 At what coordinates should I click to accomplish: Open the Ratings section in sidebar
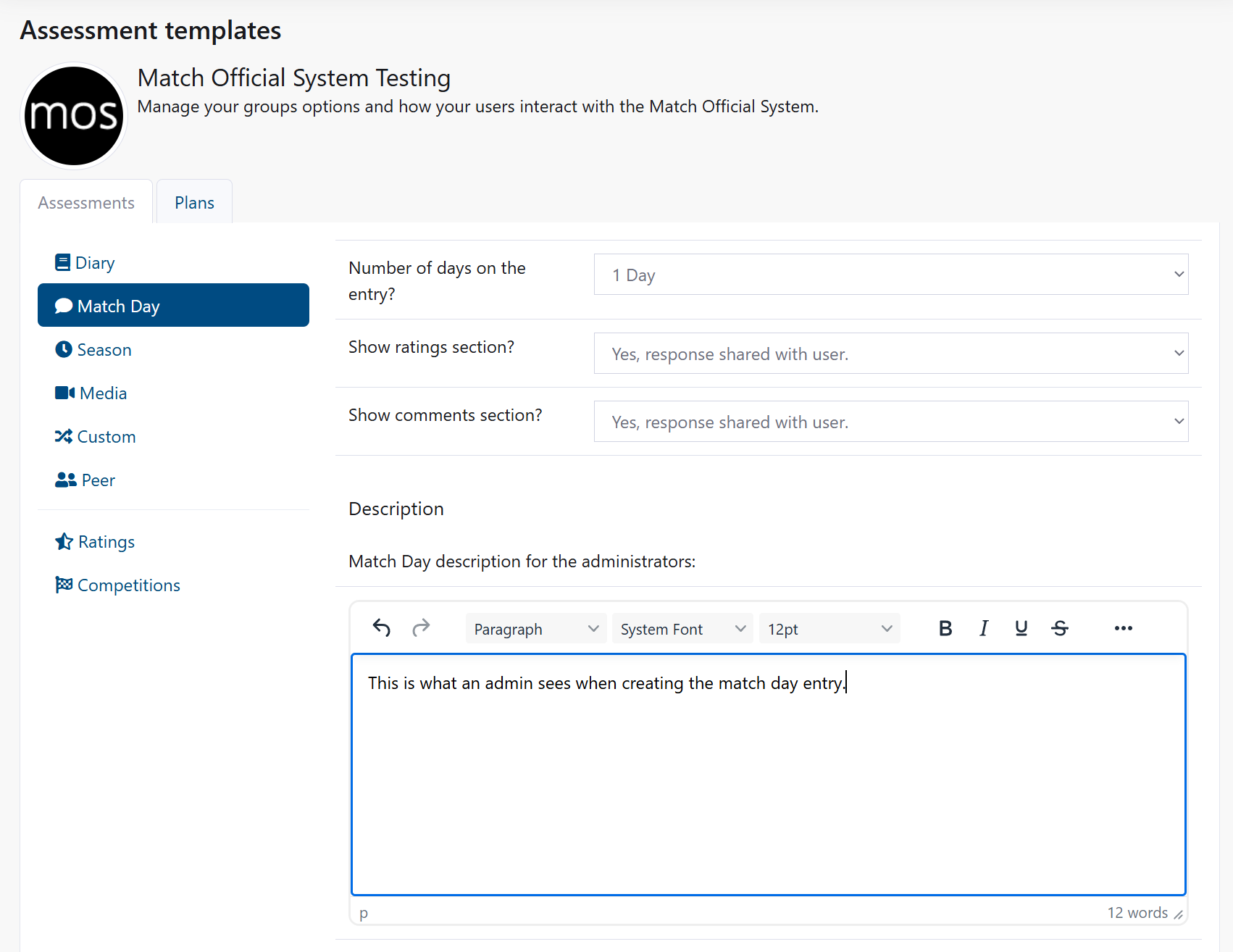point(106,542)
